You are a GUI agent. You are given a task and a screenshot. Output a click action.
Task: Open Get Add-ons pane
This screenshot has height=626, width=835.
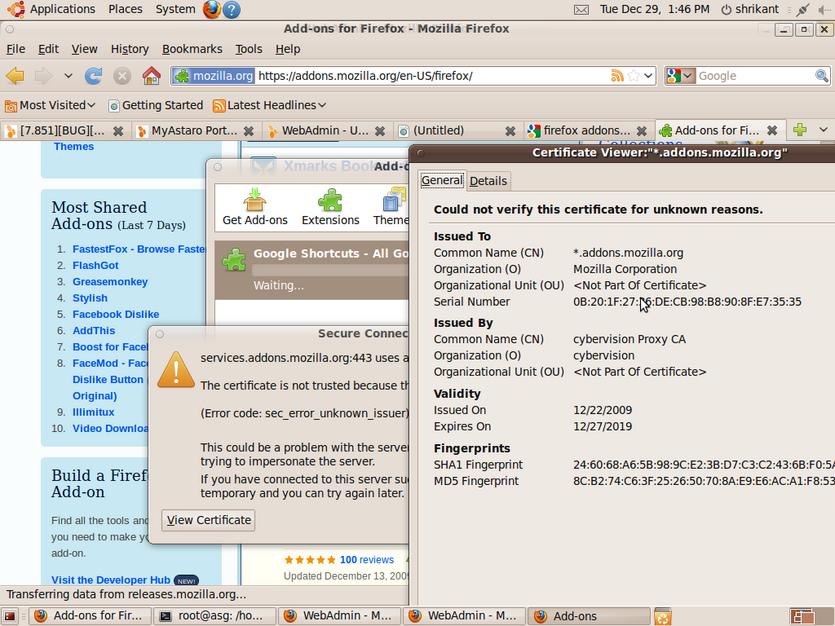(x=254, y=207)
